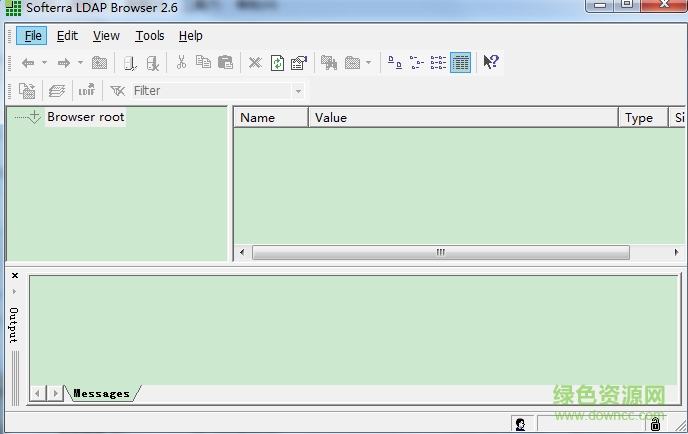Click the binoculars Find icon
The height and width of the screenshot is (434, 688).
(x=329, y=63)
